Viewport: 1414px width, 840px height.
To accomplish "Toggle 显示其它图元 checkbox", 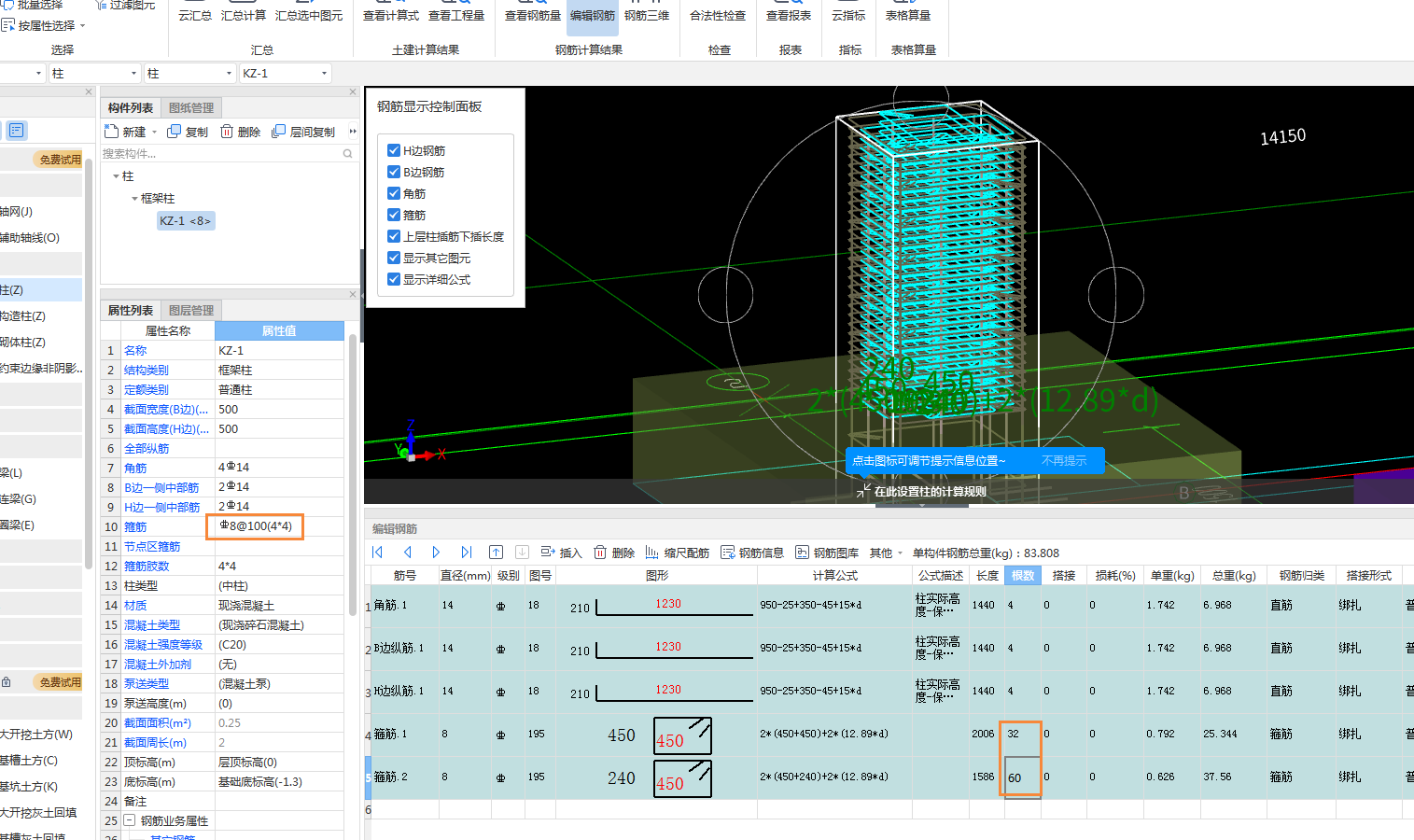I will coord(394,258).
